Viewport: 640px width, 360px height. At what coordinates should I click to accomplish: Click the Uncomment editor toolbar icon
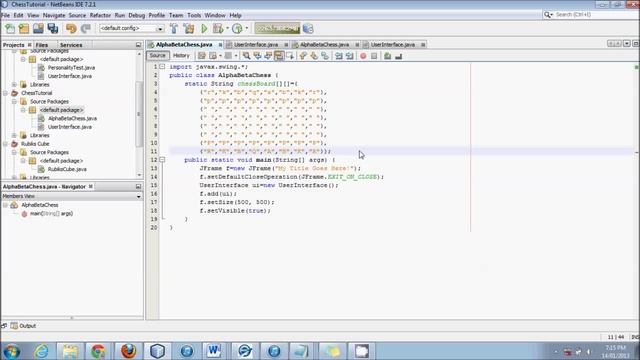(x=398, y=56)
